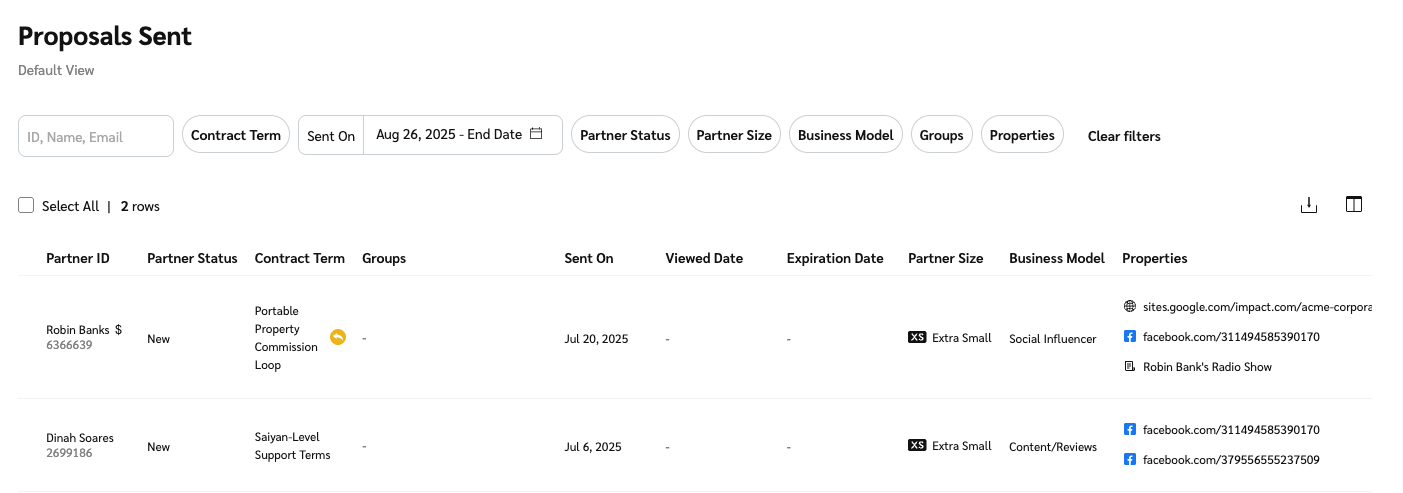Click the globe icon beside sites.google.com property

pyautogui.click(x=1130, y=307)
